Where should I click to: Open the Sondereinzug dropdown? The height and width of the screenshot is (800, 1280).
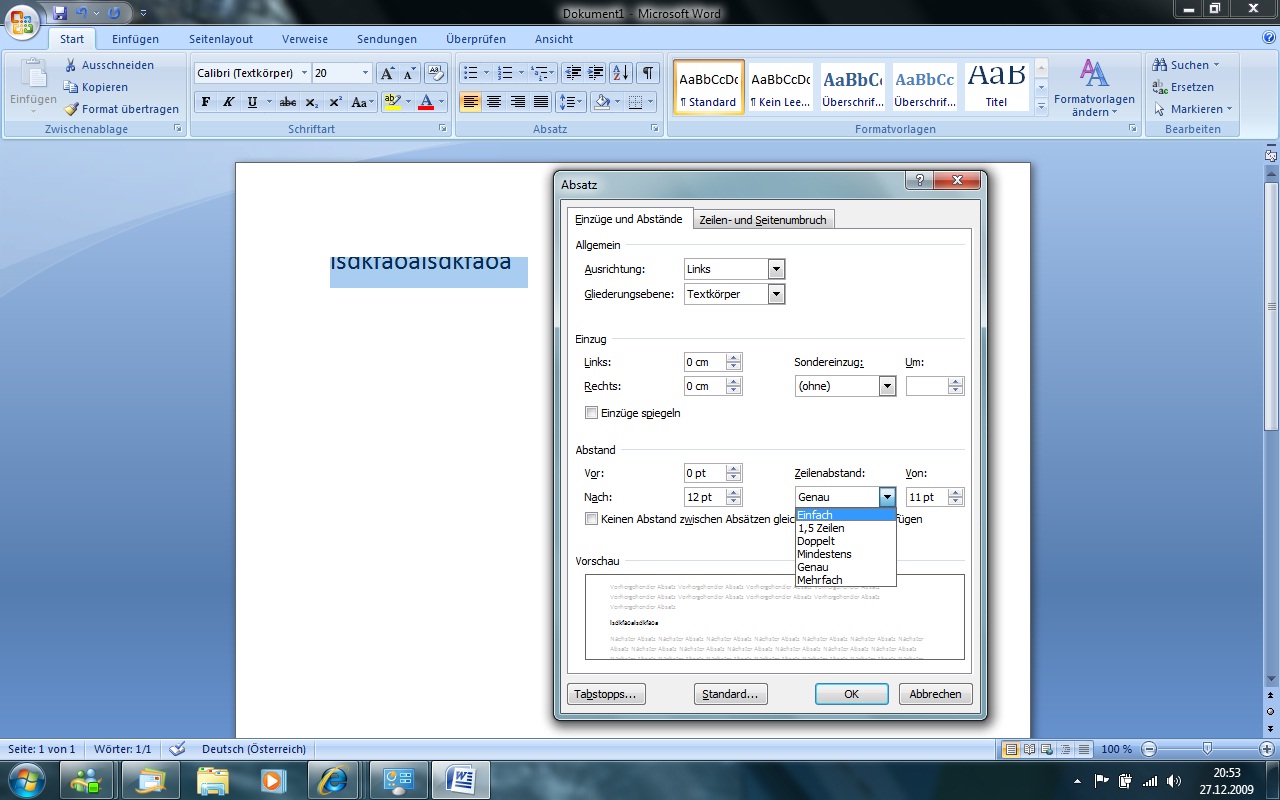tap(886, 386)
